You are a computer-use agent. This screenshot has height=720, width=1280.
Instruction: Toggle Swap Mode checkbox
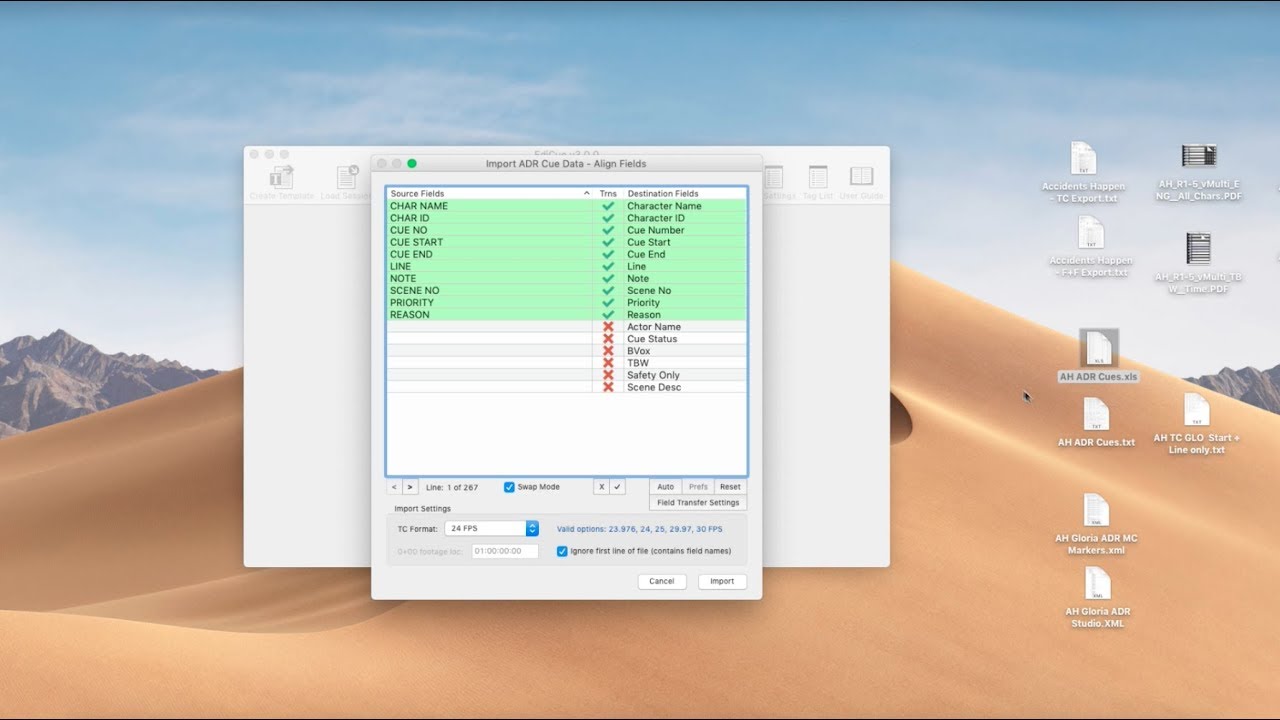[509, 487]
